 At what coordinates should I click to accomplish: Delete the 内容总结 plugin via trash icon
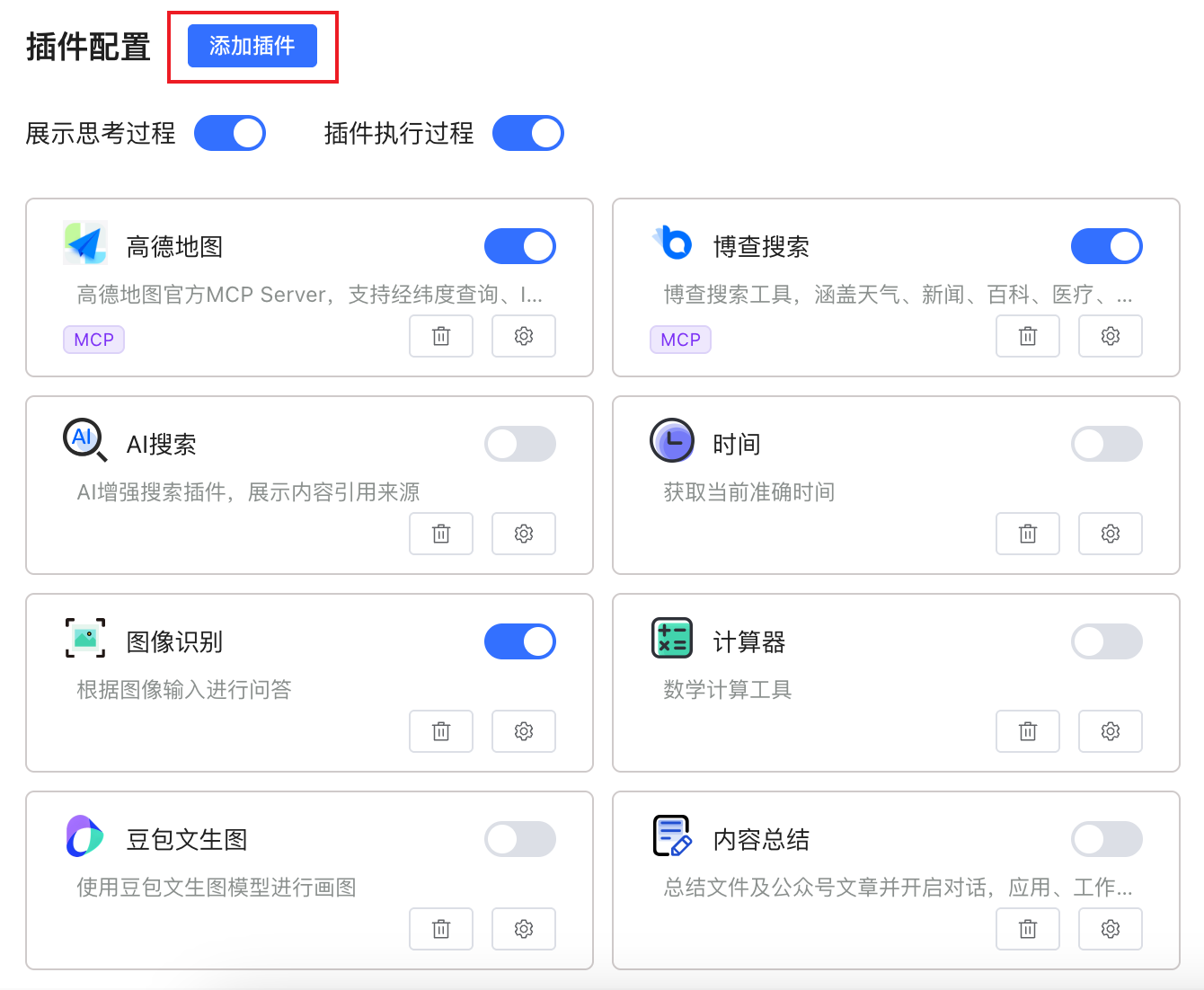[1028, 929]
